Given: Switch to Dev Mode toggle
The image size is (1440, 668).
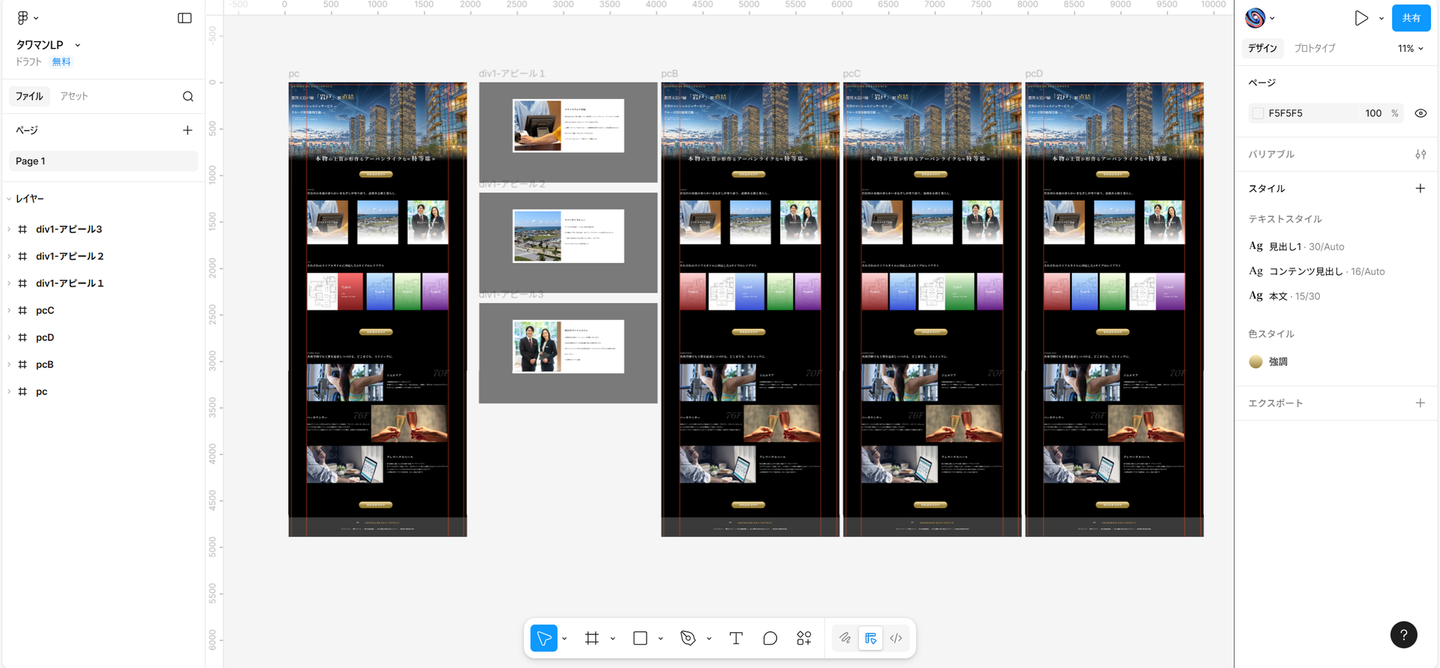Looking at the screenshot, I should point(896,638).
